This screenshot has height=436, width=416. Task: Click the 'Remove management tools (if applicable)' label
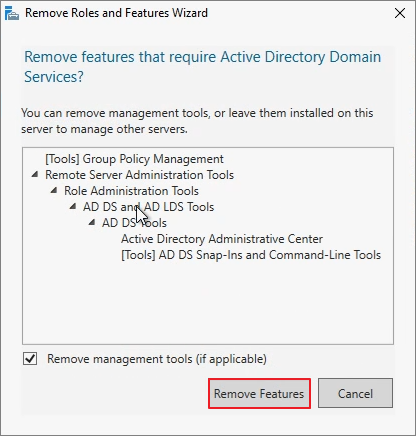157,359
